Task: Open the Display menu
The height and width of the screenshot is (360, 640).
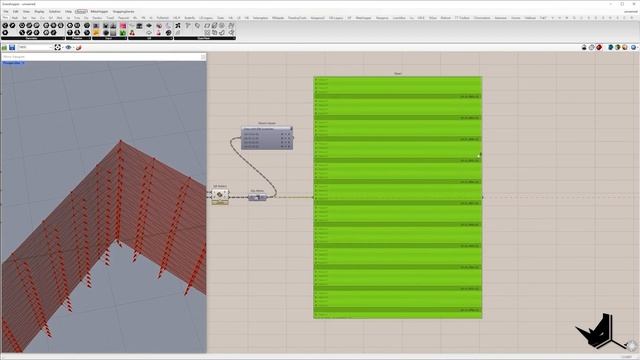Action: [39, 11]
